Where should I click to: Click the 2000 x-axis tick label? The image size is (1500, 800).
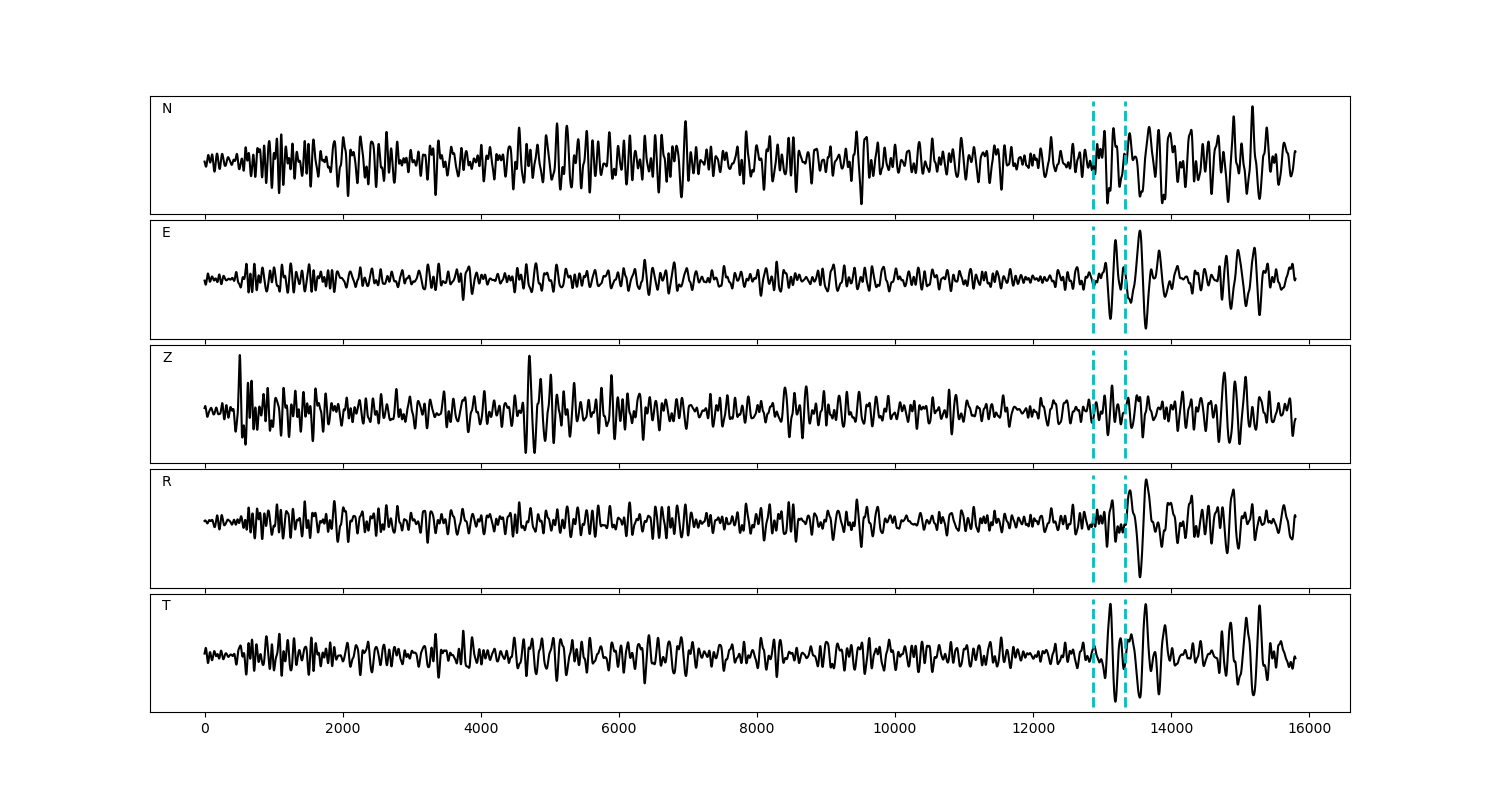pyautogui.click(x=343, y=730)
